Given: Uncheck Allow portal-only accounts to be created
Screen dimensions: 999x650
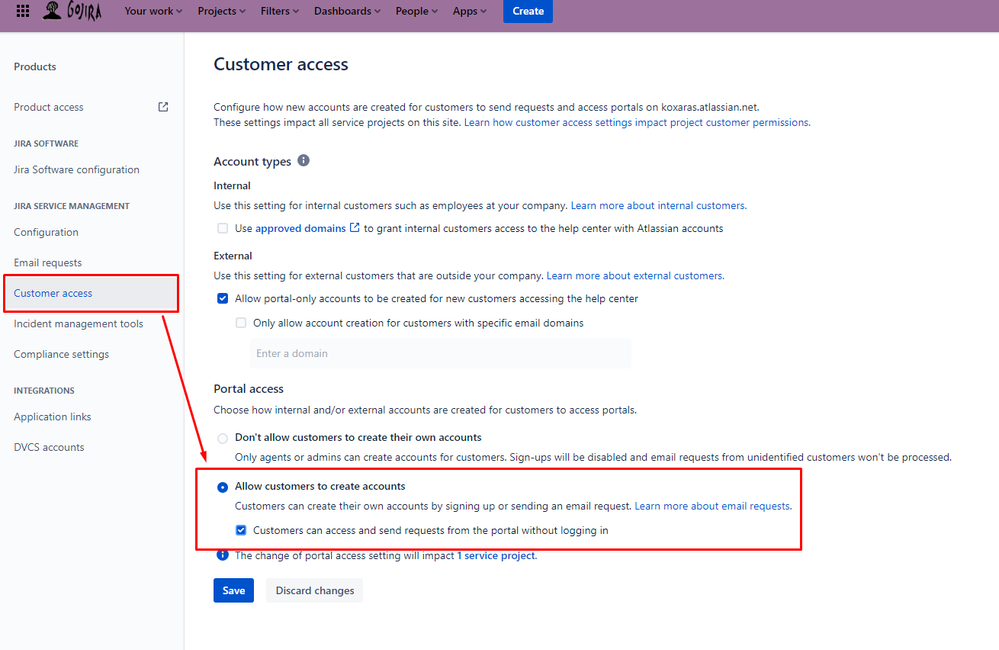Looking at the screenshot, I should point(222,298).
